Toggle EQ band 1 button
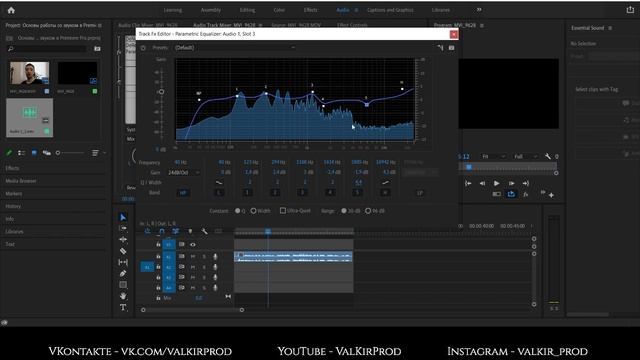The height and width of the screenshot is (360, 640). tap(247, 193)
